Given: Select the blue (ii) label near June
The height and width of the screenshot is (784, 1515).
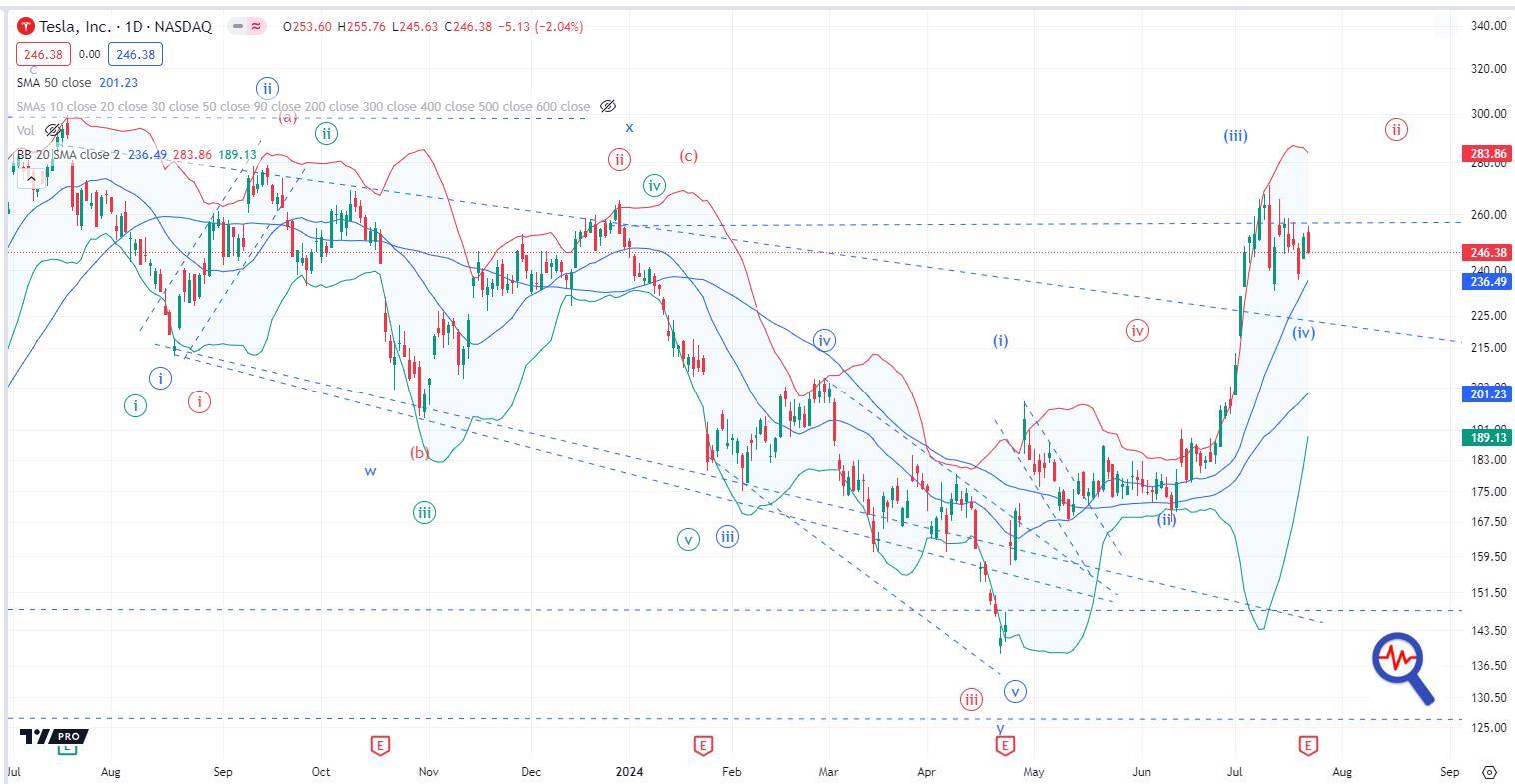Looking at the screenshot, I should click(x=1167, y=519).
